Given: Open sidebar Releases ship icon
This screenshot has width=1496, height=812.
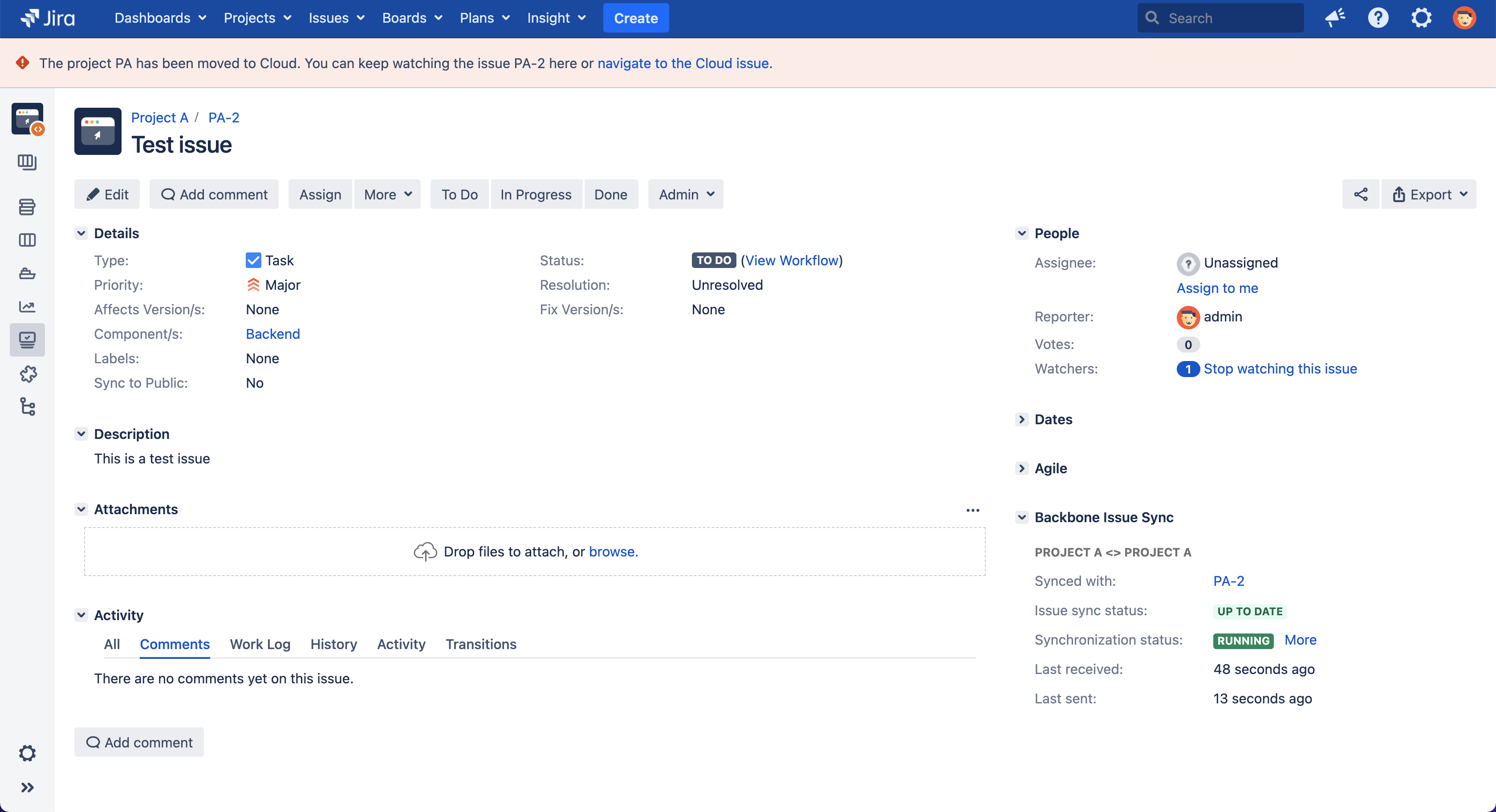Looking at the screenshot, I should (x=27, y=274).
